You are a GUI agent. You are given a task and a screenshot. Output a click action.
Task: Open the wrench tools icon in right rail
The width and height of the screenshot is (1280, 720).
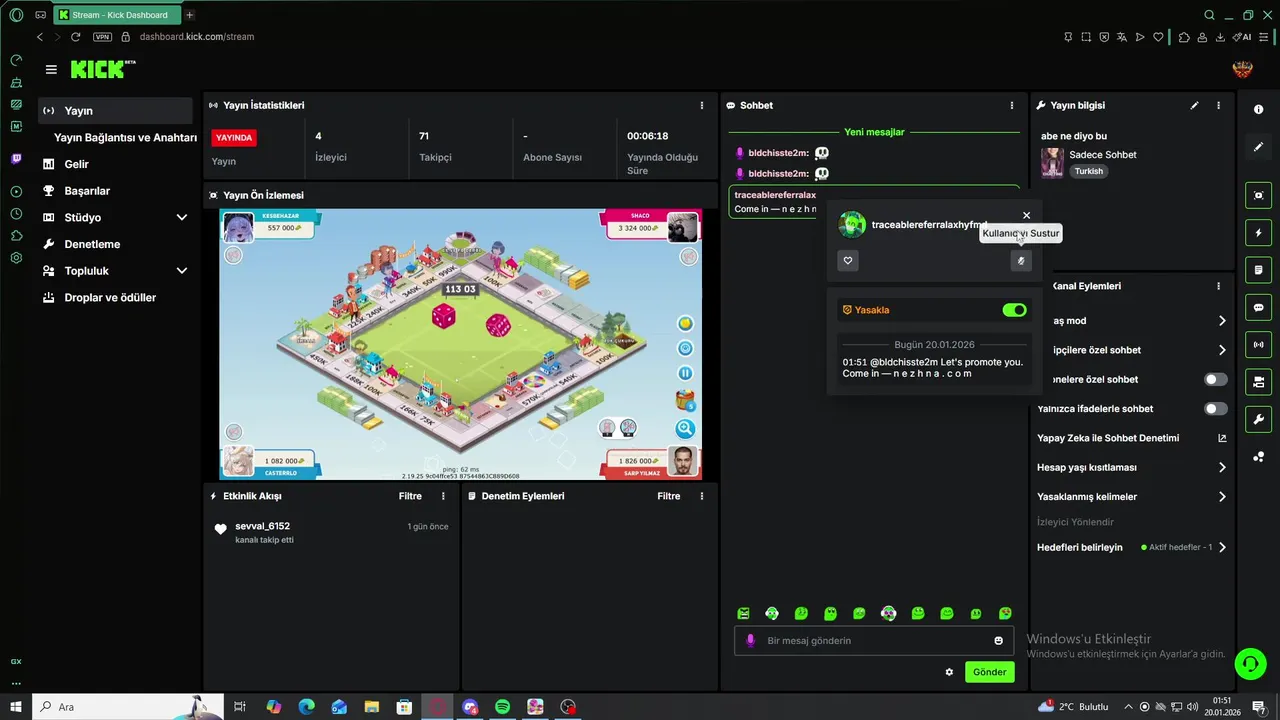point(1258,419)
